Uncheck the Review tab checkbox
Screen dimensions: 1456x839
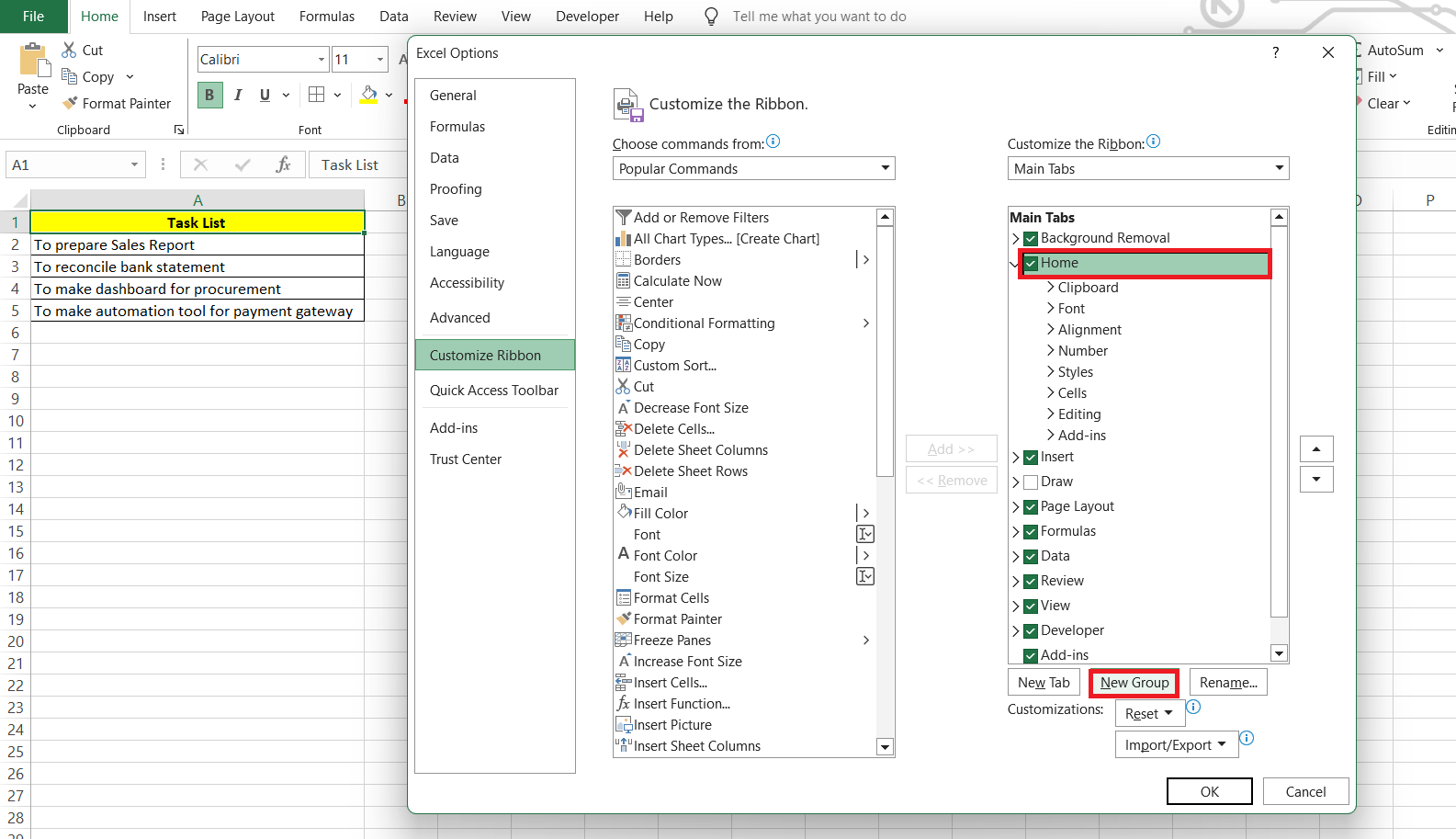tap(1031, 582)
